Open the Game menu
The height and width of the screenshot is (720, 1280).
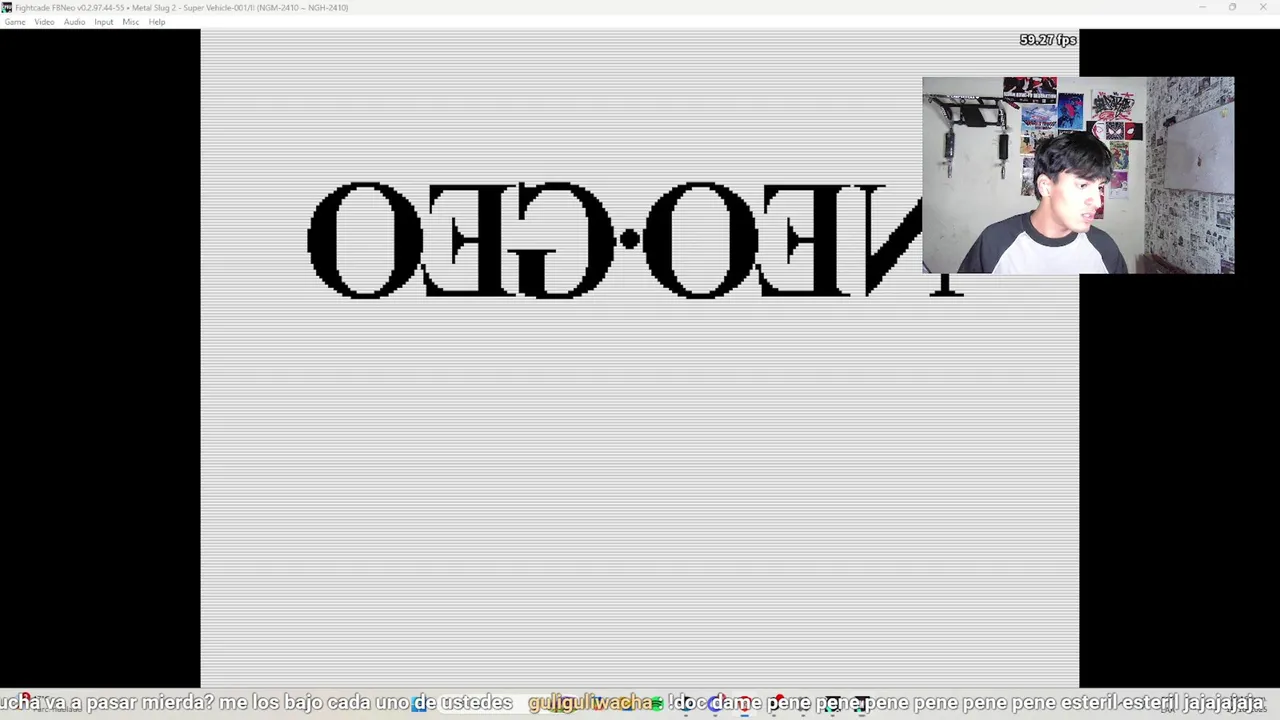[x=15, y=22]
